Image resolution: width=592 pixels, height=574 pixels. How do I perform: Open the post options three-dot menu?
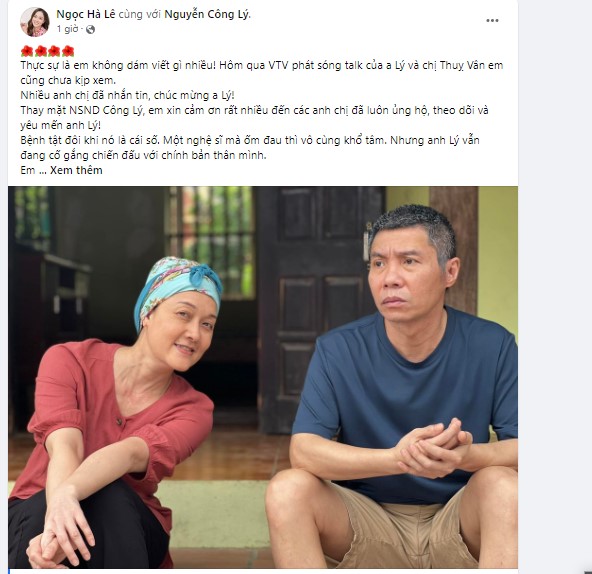492,21
